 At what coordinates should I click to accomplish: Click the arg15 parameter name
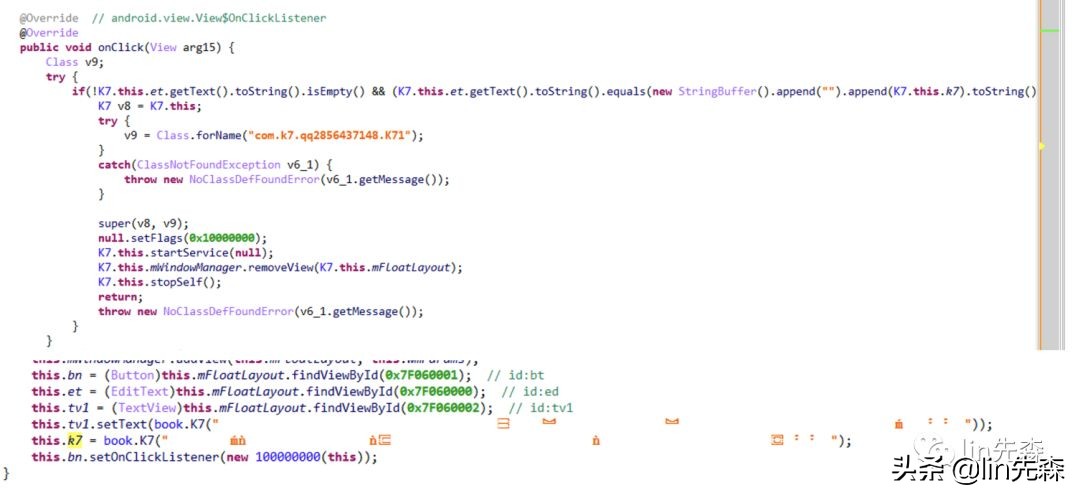coord(199,48)
